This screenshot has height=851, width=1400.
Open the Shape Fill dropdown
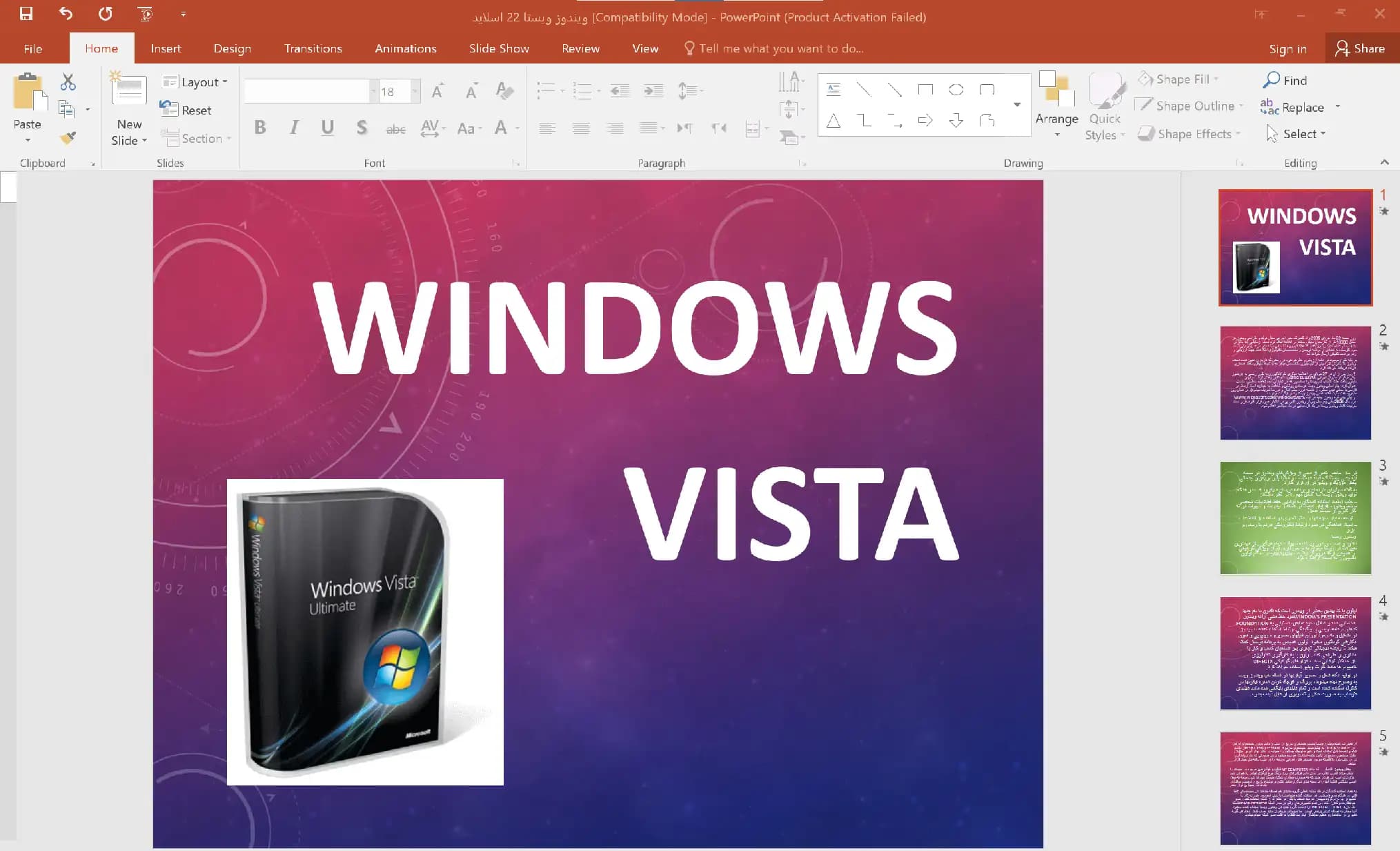tap(1179, 79)
